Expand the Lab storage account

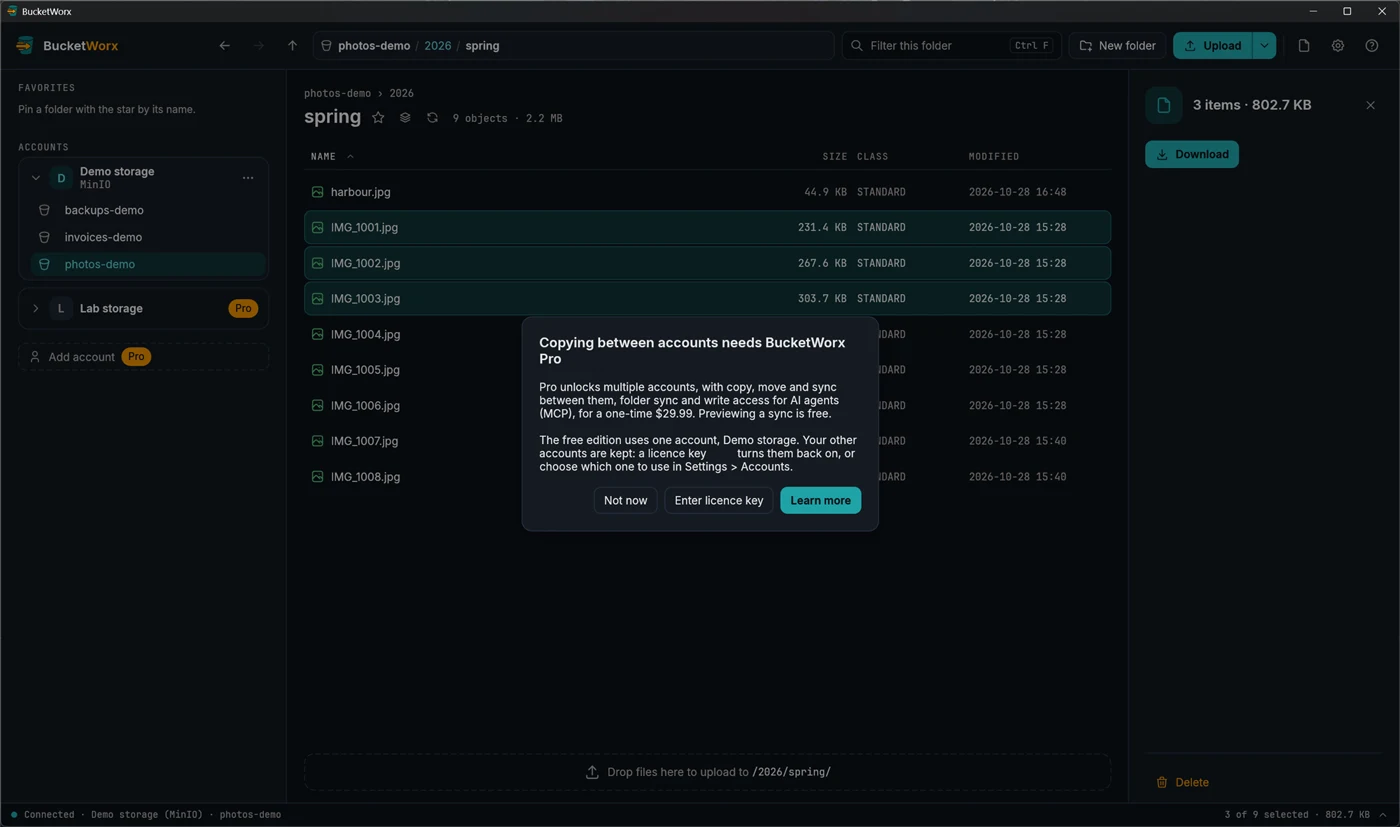point(36,309)
